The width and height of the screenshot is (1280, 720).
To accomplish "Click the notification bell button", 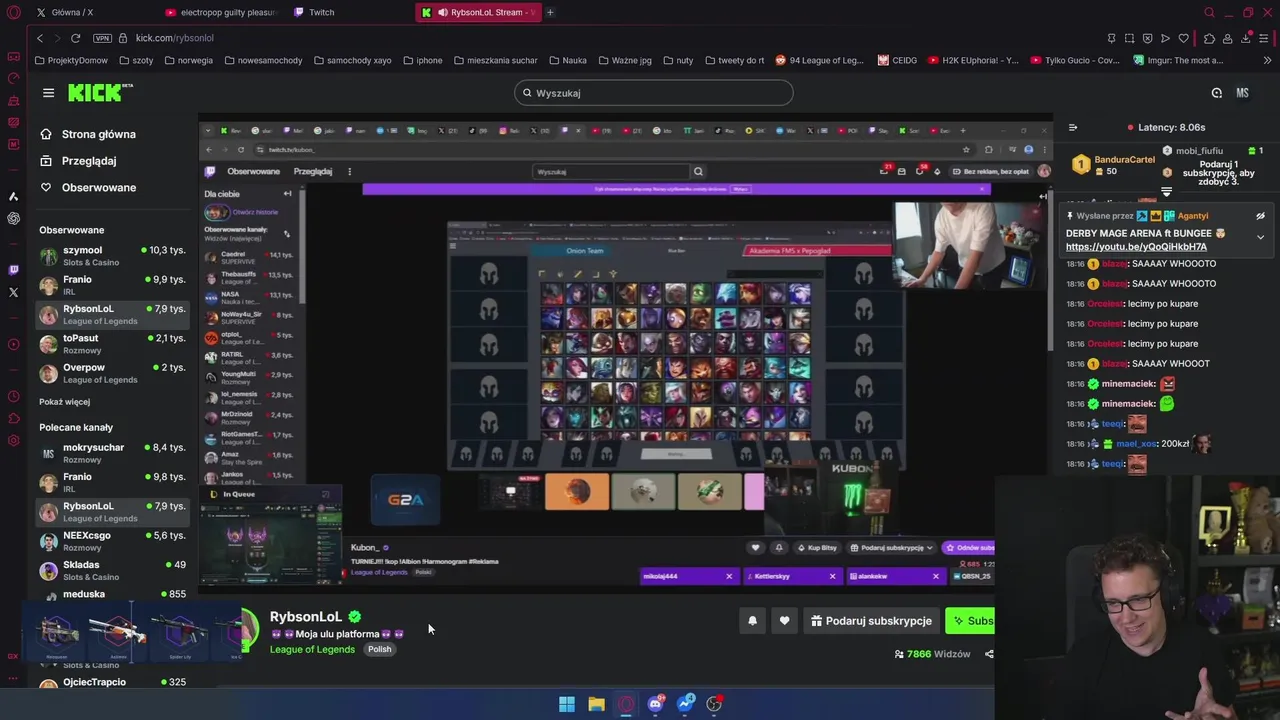I will (752, 621).
